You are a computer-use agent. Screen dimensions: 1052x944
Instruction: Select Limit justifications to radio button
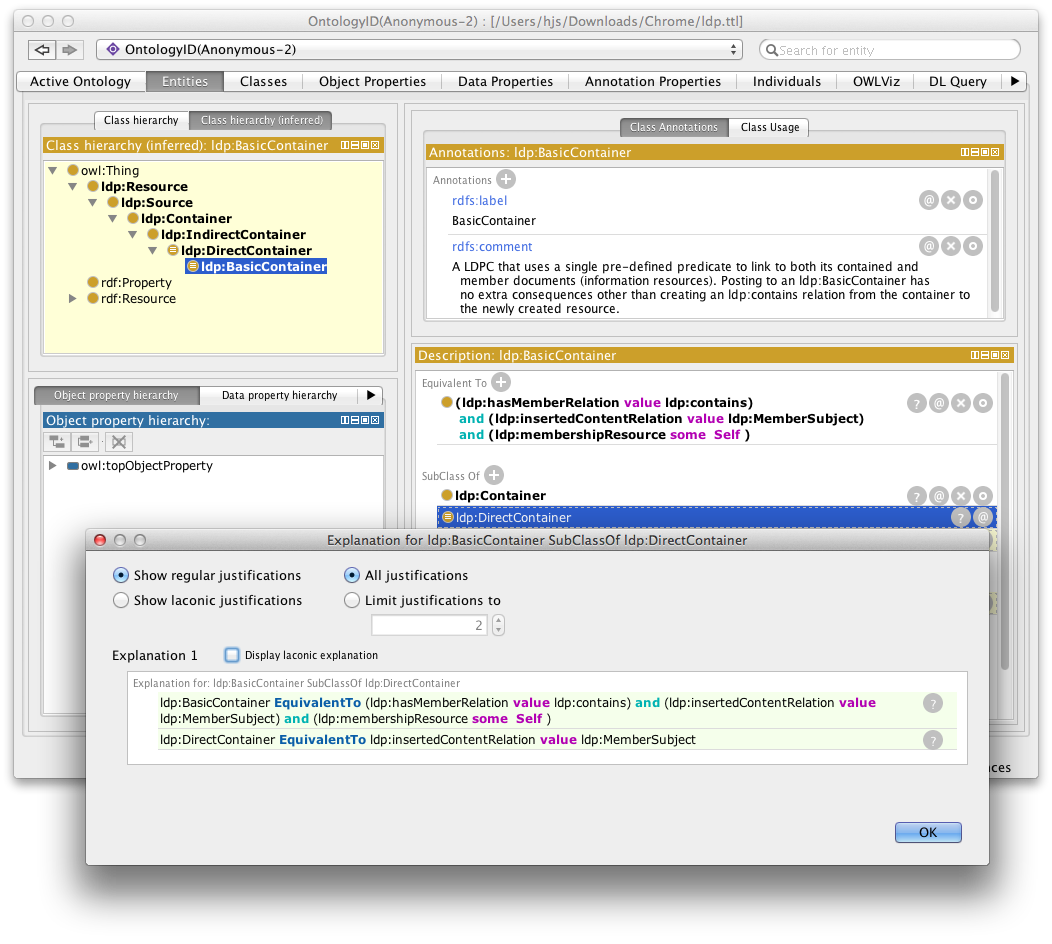352,601
